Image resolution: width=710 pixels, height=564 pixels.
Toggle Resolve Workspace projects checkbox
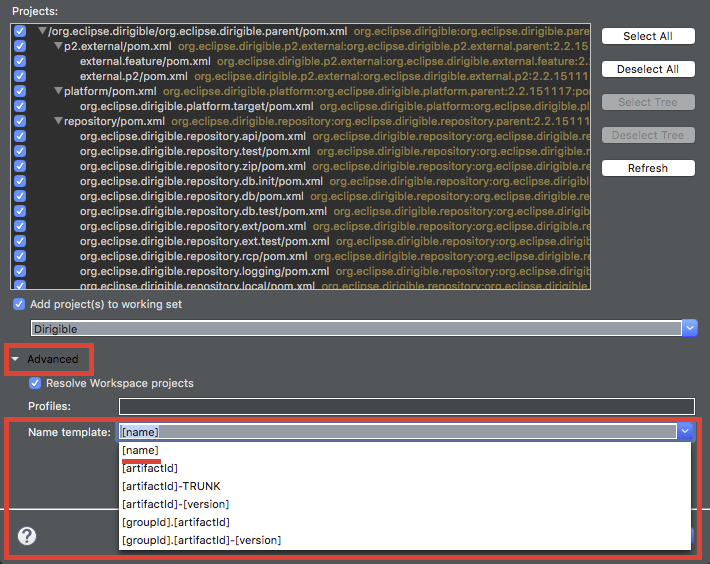(x=36, y=383)
